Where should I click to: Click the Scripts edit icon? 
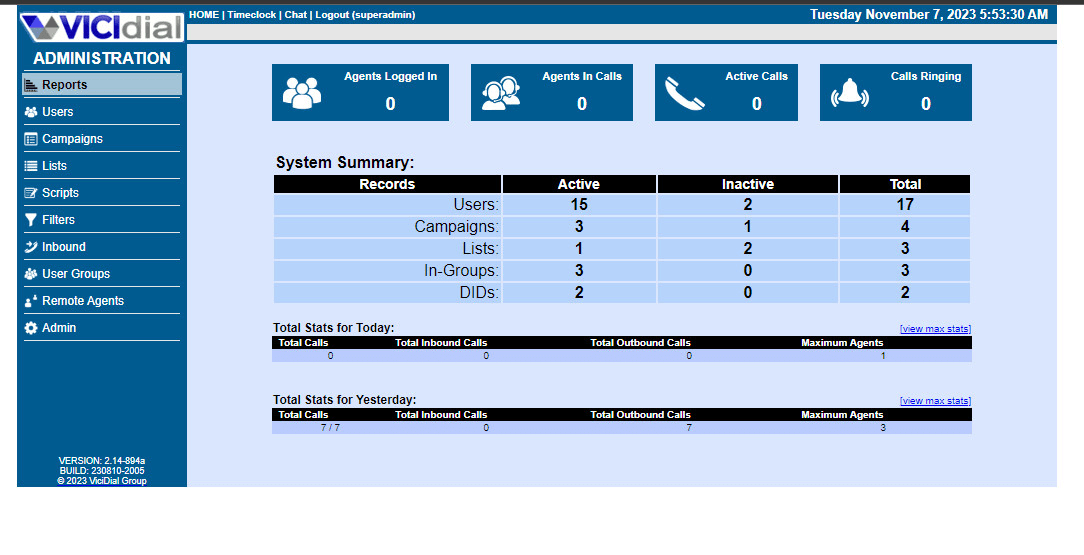[31, 193]
